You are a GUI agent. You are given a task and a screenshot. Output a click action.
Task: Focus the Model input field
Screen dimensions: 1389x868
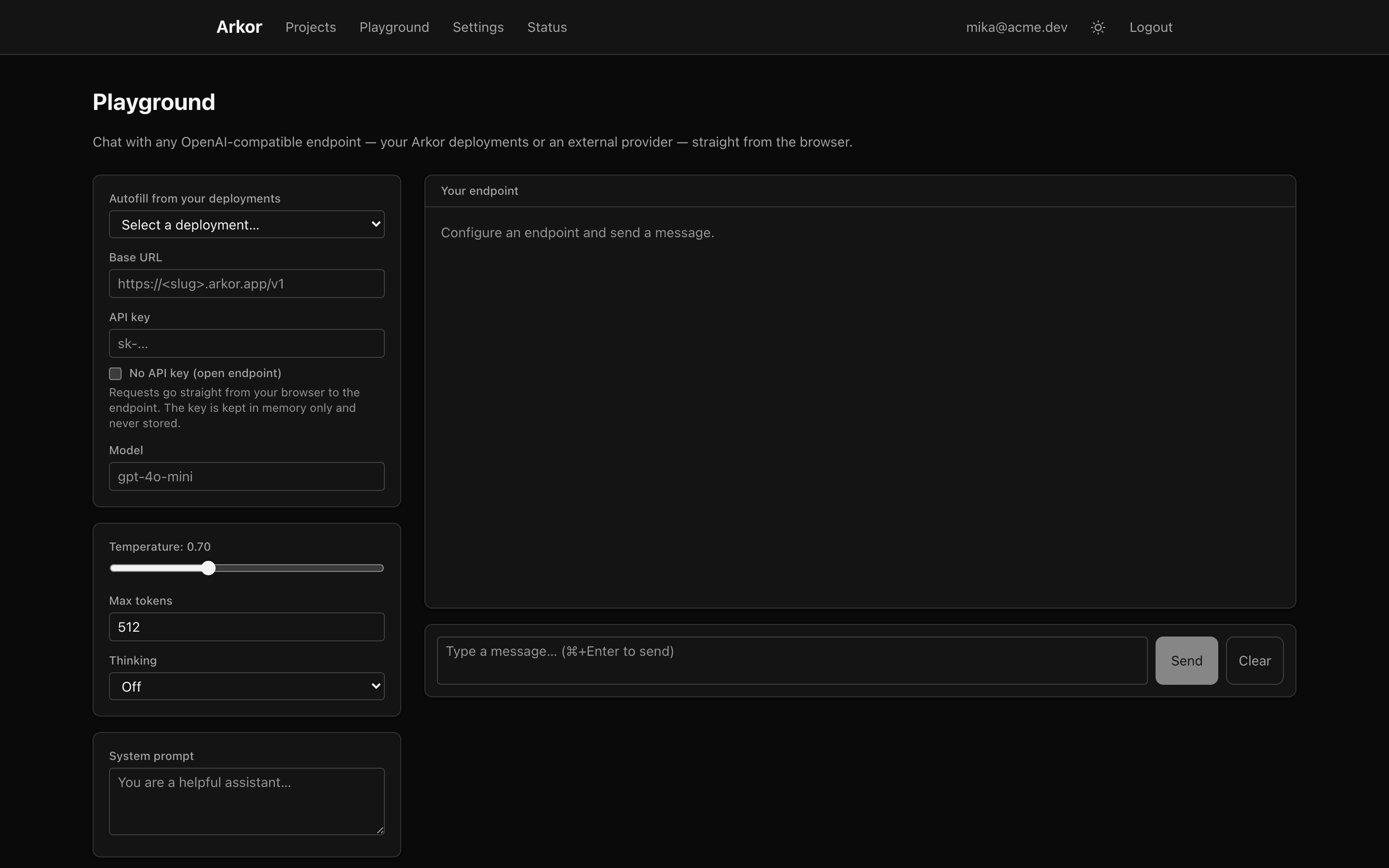(247, 476)
